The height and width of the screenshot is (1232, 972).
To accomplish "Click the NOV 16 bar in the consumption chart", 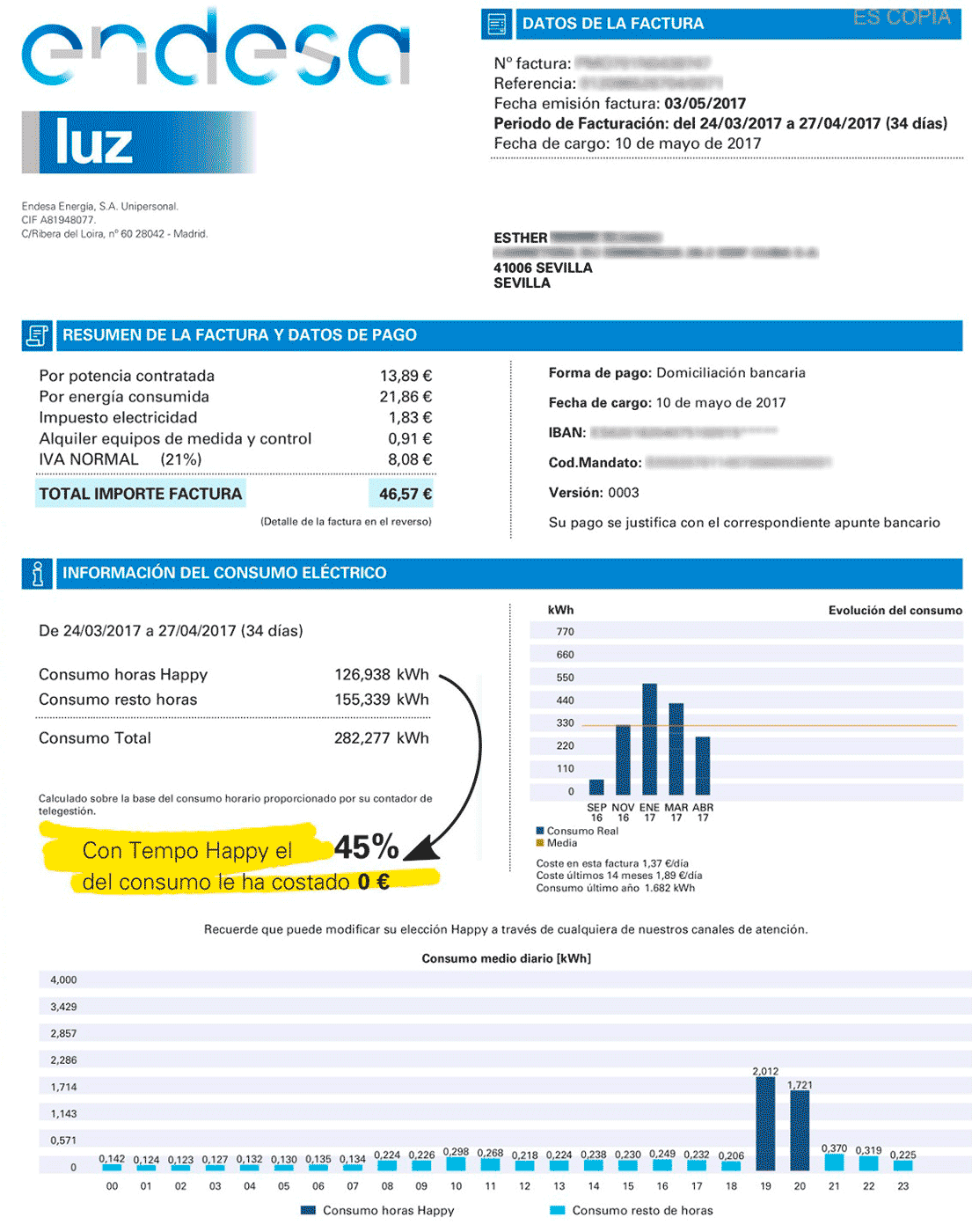I will pos(623,760).
